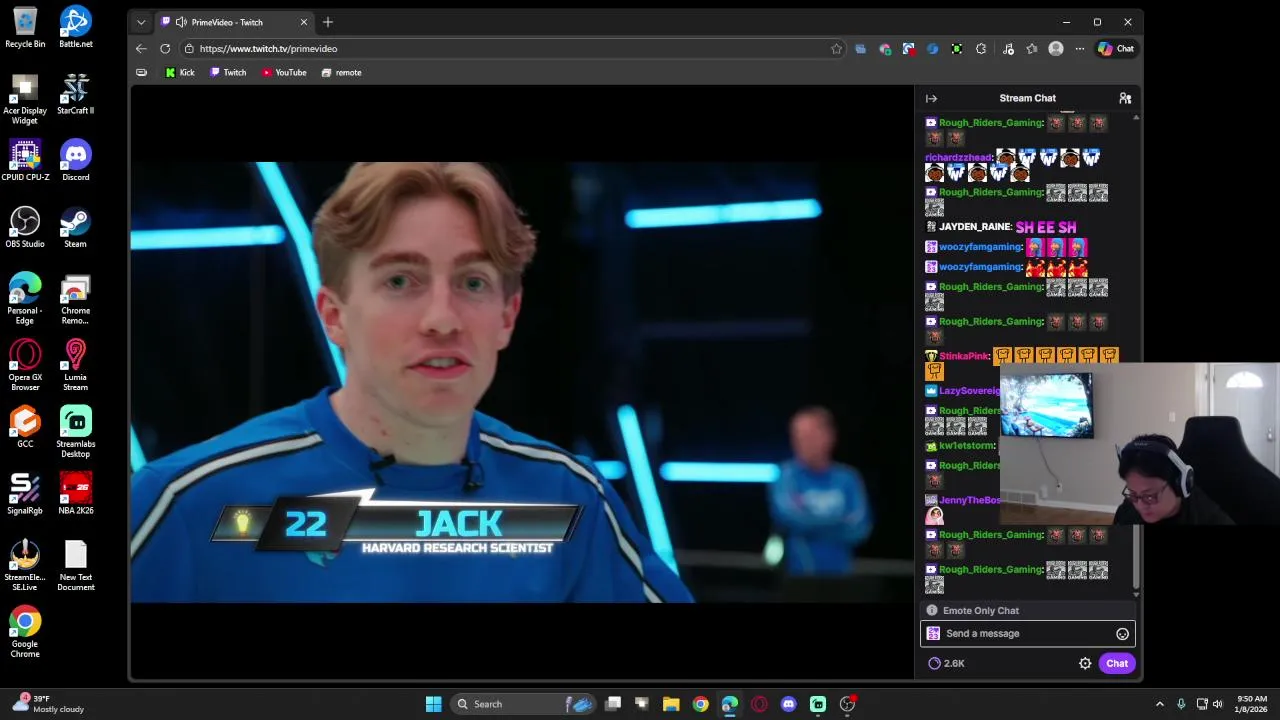Open browser Settings and more menu
Image resolution: width=1280 pixels, height=720 pixels.
(1079, 48)
